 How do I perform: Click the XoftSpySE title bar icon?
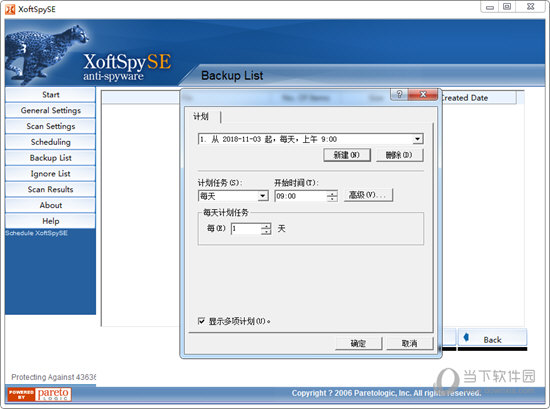coord(10,9)
